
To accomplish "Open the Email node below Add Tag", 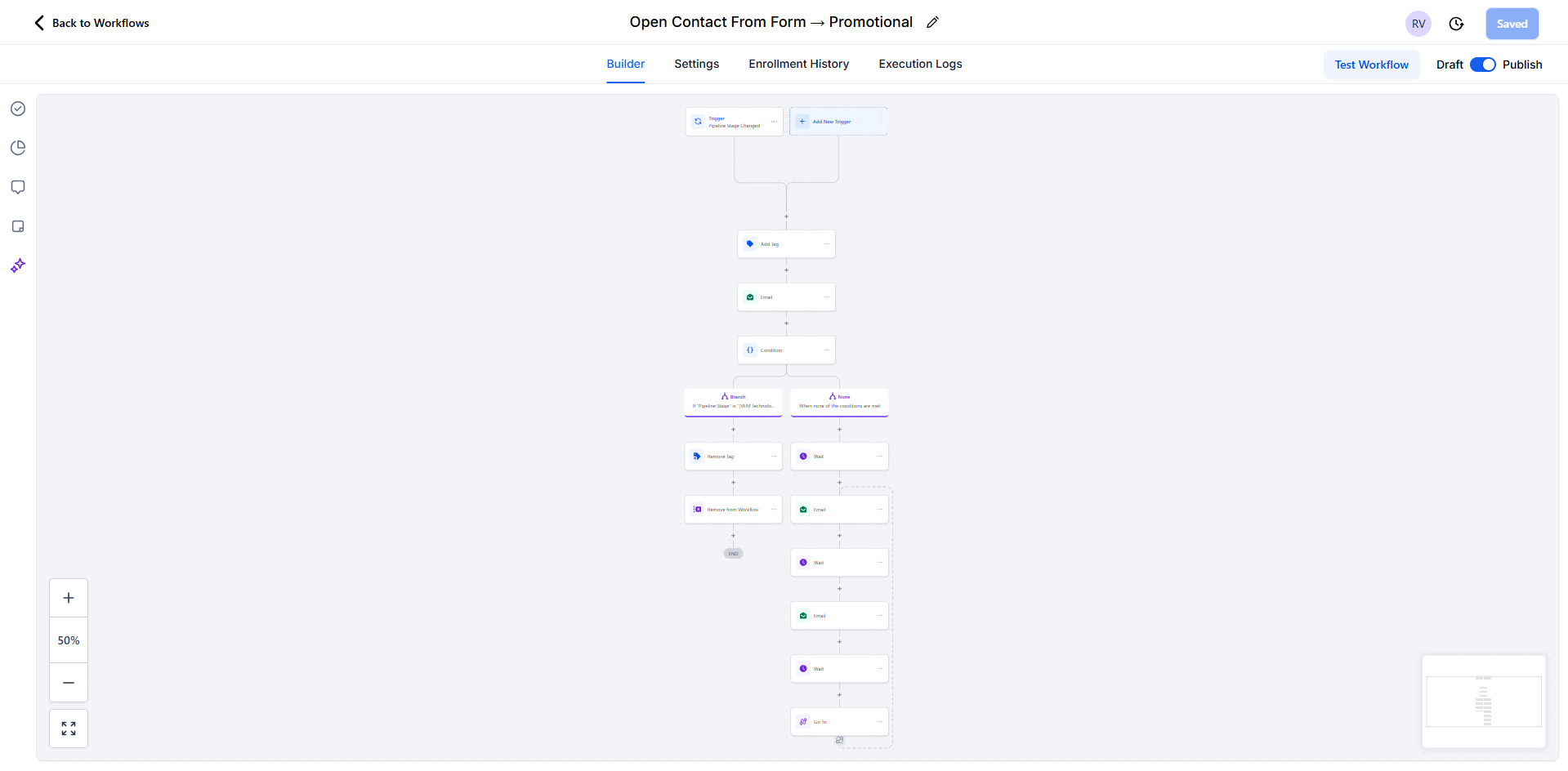I will tap(786, 297).
